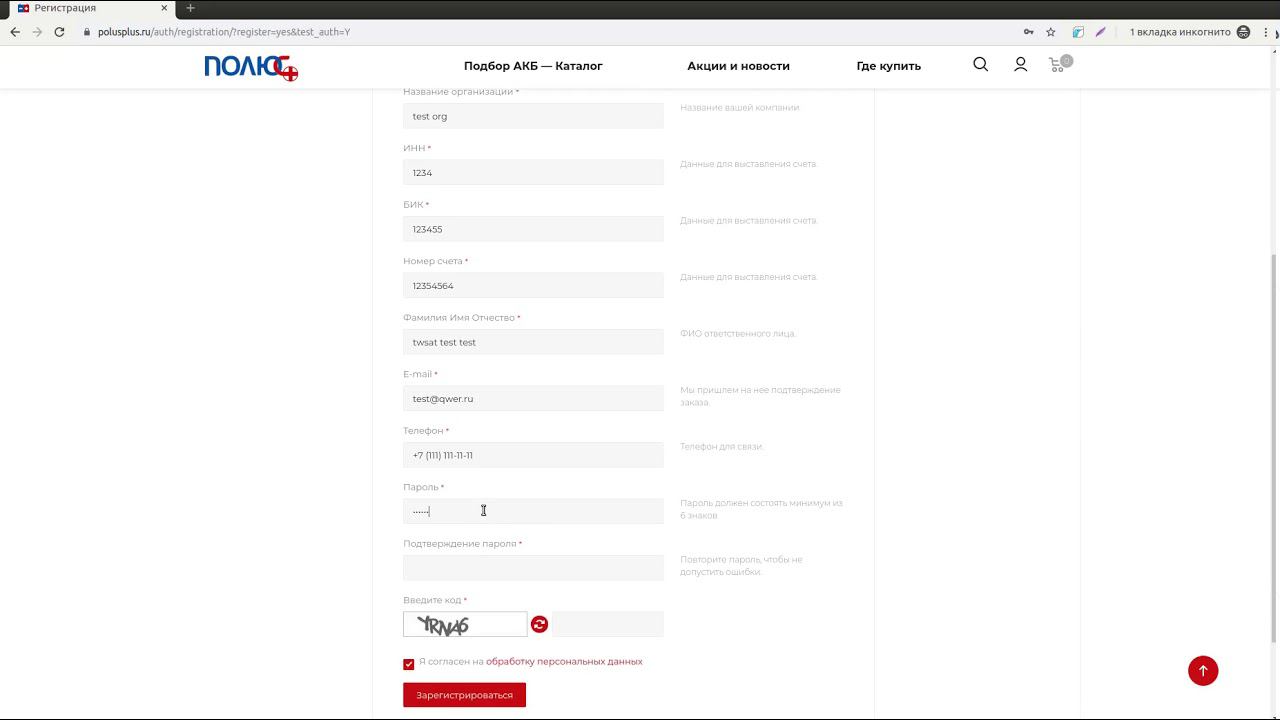Go back with the browser back arrow
The image size is (1280, 720).
pos(15,32)
